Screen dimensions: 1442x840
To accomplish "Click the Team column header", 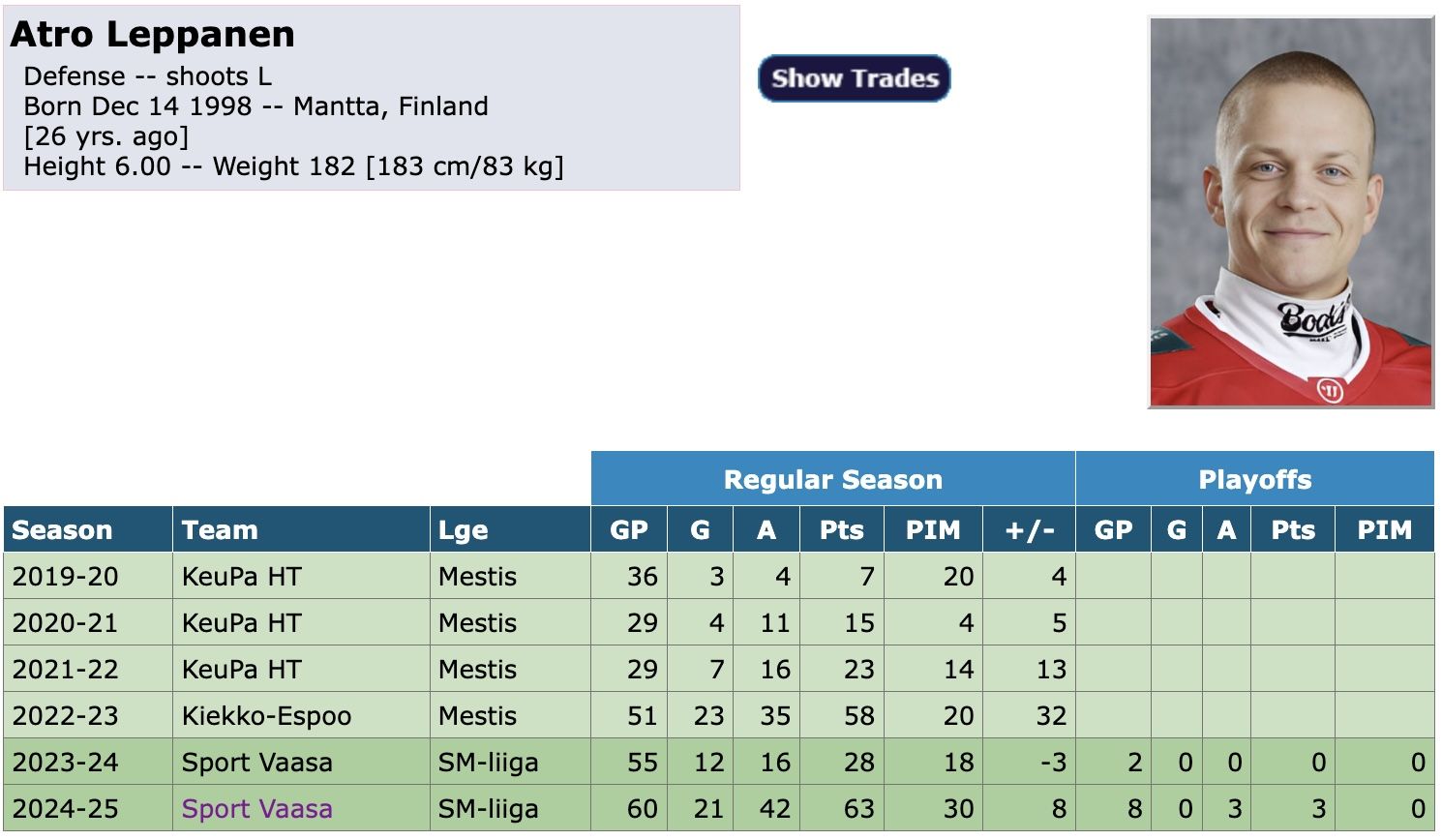I will [x=220, y=530].
